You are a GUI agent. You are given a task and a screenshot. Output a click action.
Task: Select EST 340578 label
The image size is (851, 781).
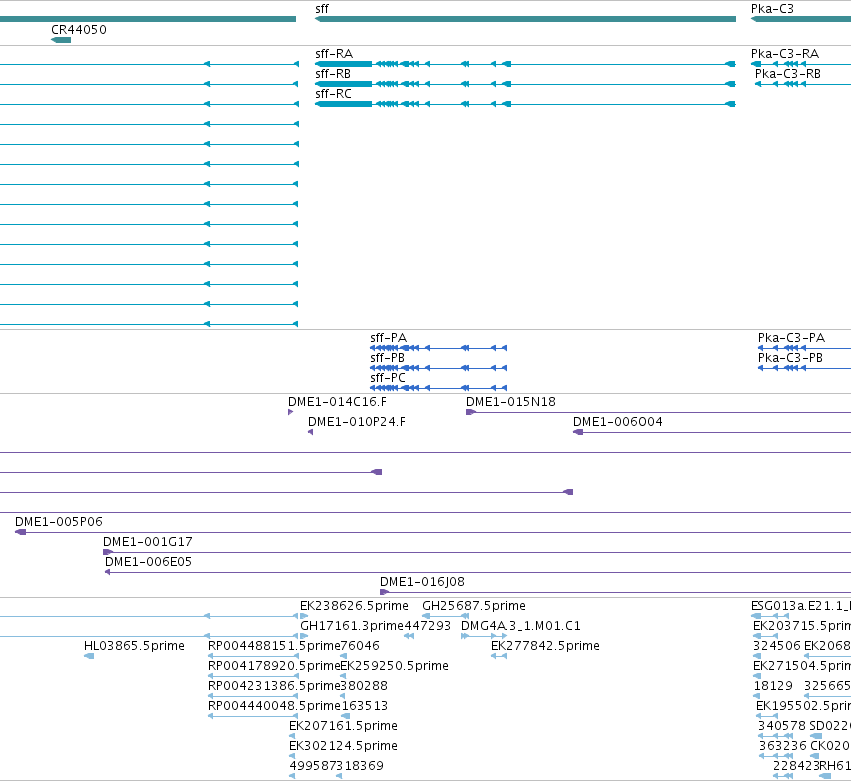point(782,727)
